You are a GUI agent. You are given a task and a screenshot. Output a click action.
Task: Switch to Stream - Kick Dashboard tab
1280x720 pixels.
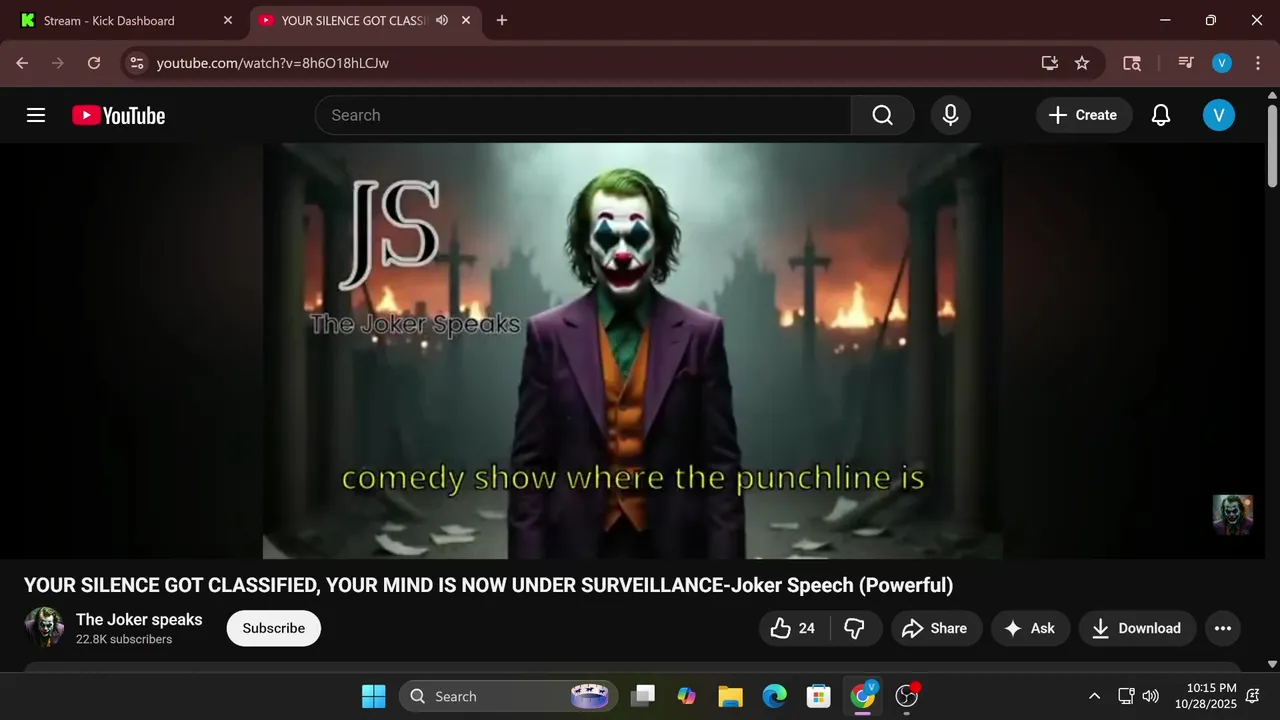tap(125, 20)
